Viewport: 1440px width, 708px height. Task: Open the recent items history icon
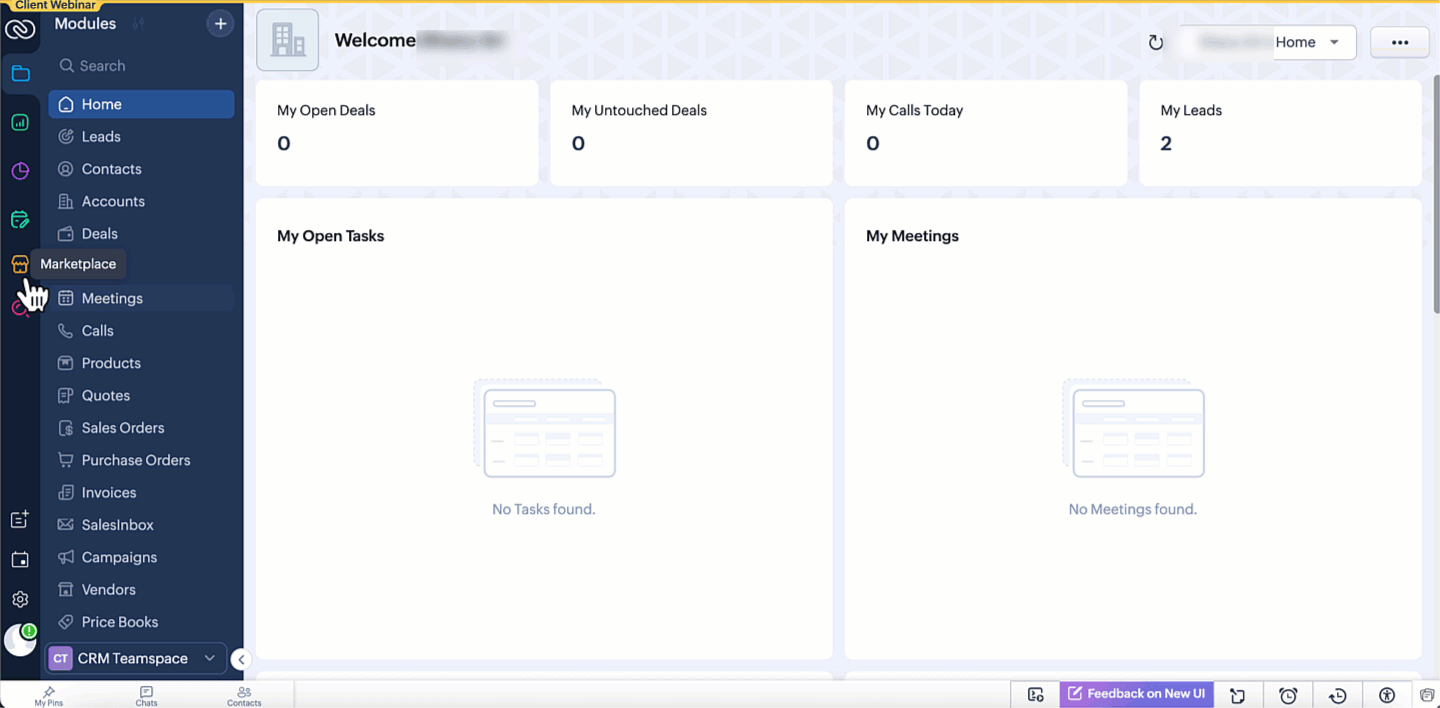click(1337, 695)
